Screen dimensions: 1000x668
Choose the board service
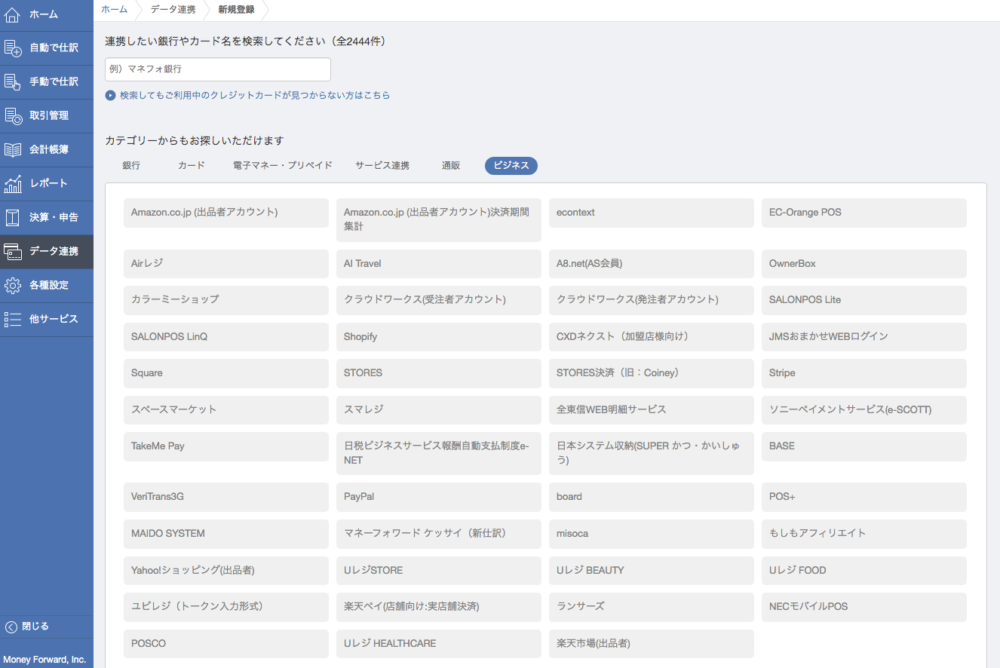(651, 497)
